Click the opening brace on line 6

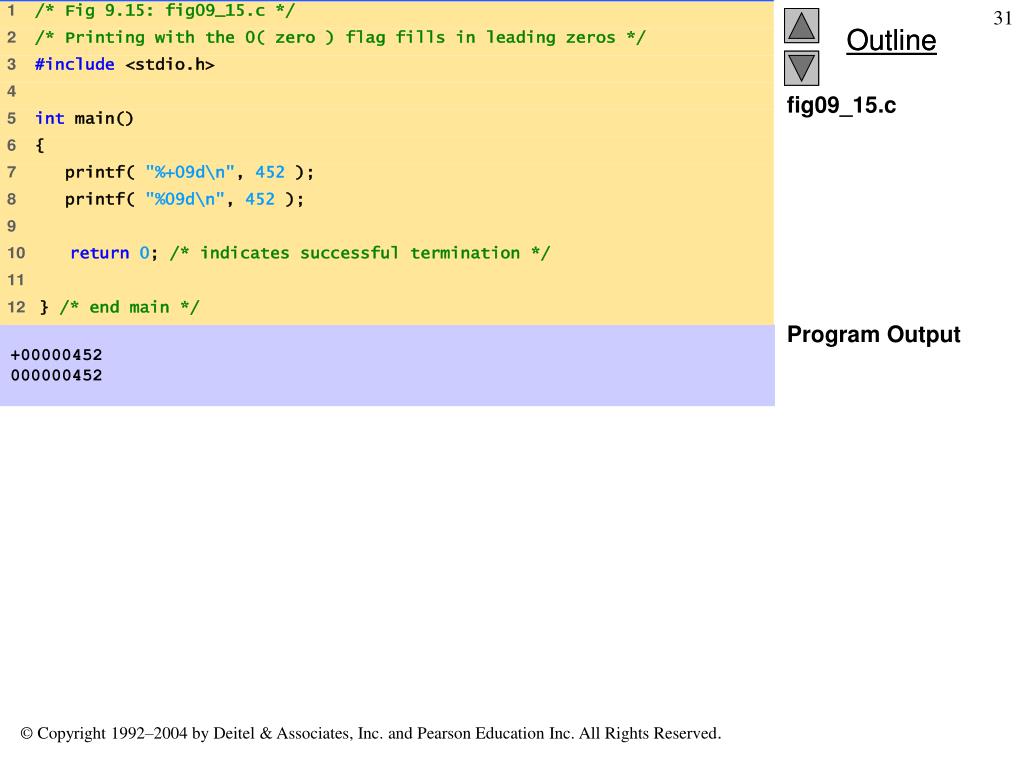40,145
